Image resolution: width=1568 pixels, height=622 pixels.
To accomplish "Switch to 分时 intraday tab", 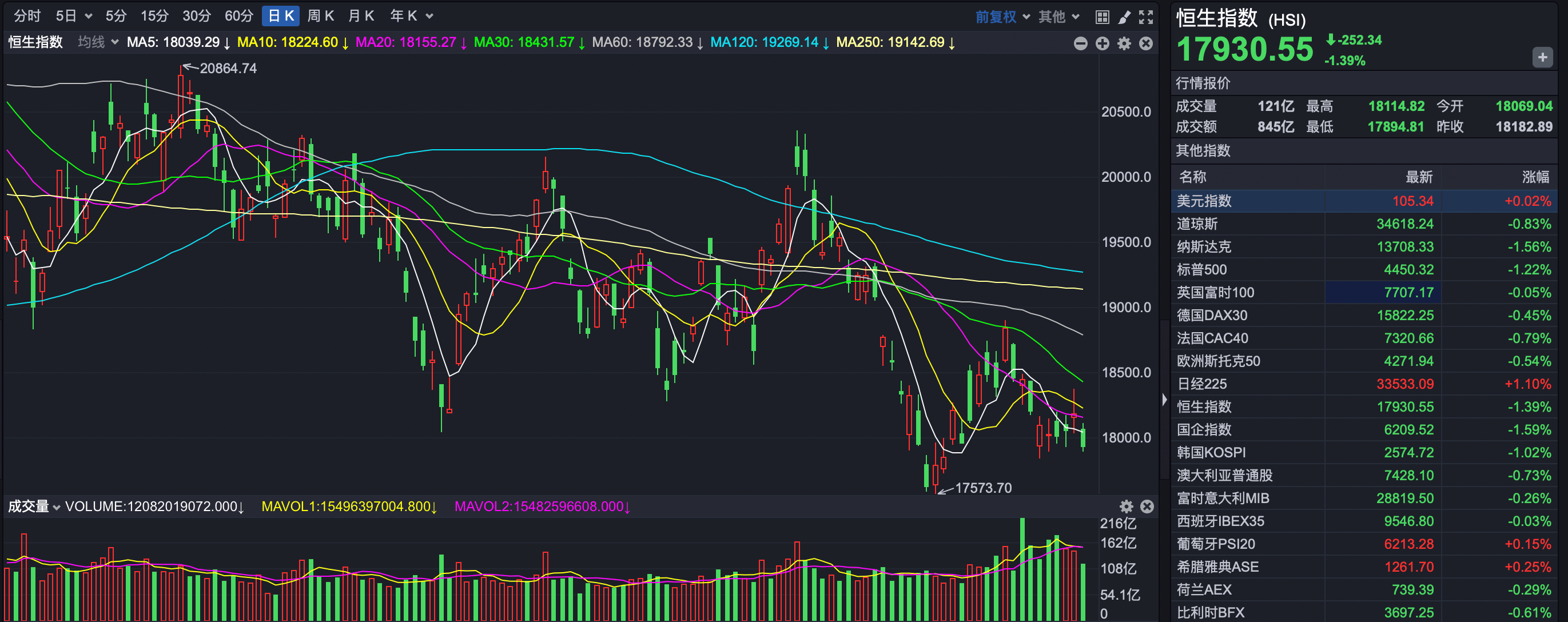I will pyautogui.click(x=27, y=16).
